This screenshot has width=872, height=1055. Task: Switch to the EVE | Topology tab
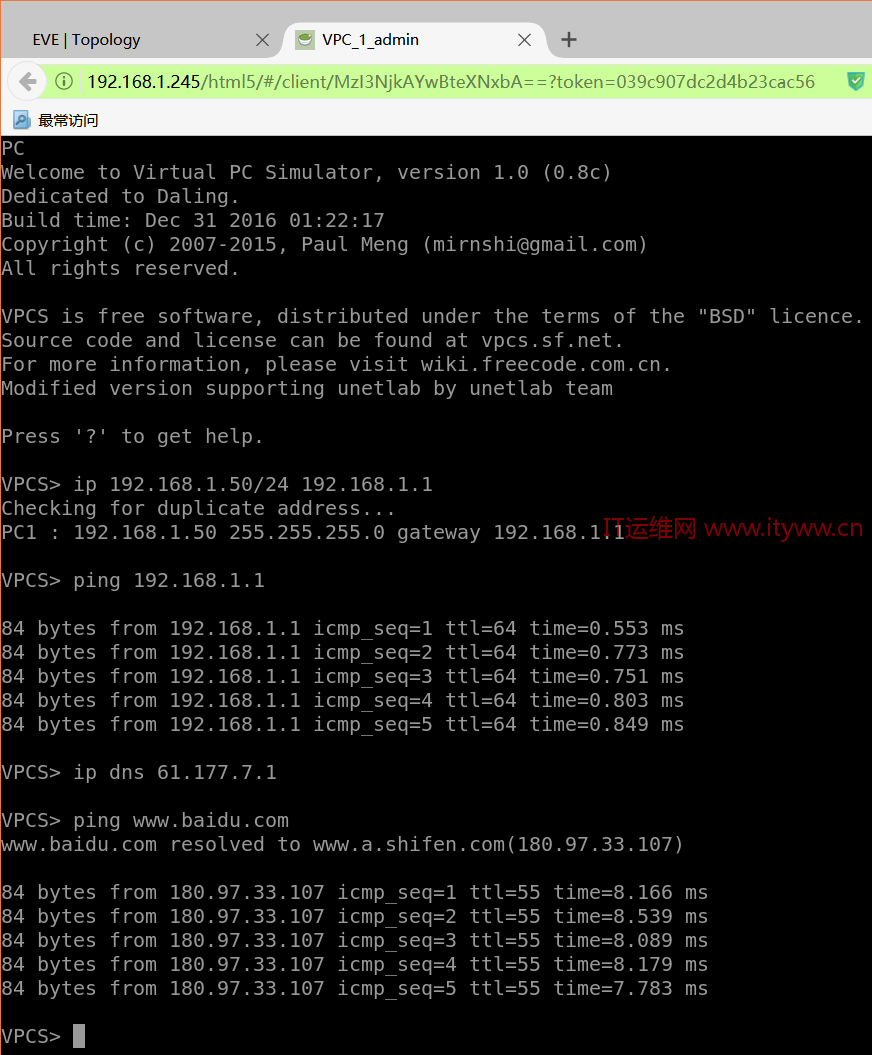141,40
